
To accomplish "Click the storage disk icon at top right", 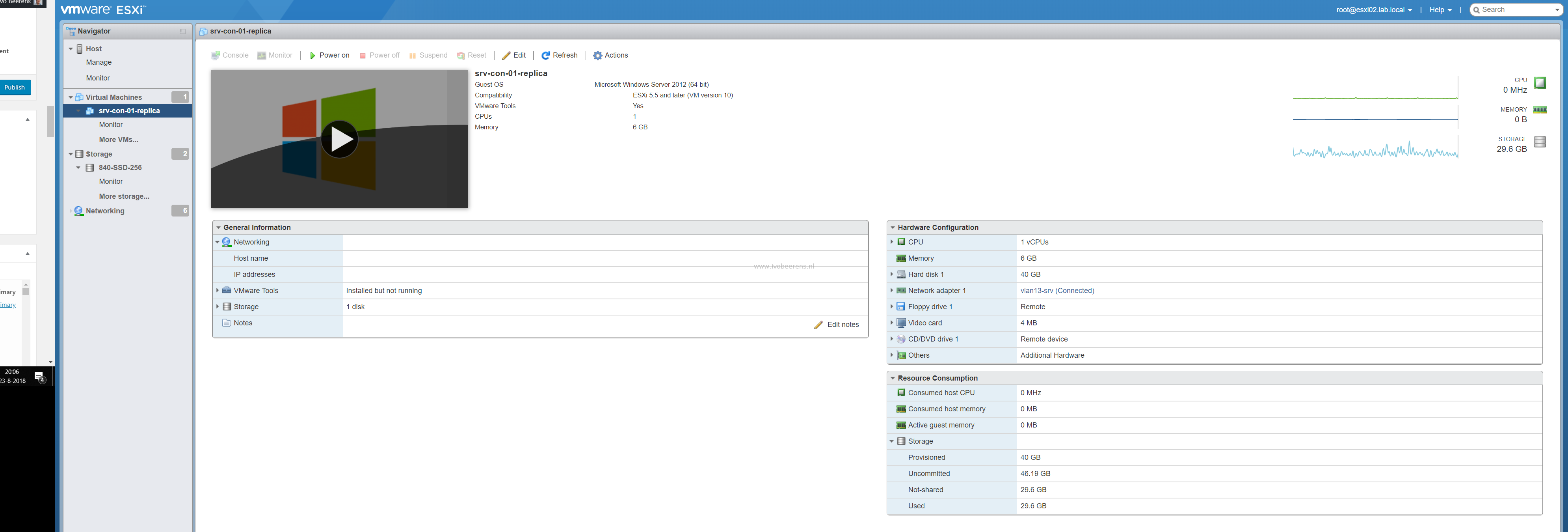I will pyautogui.click(x=1539, y=142).
